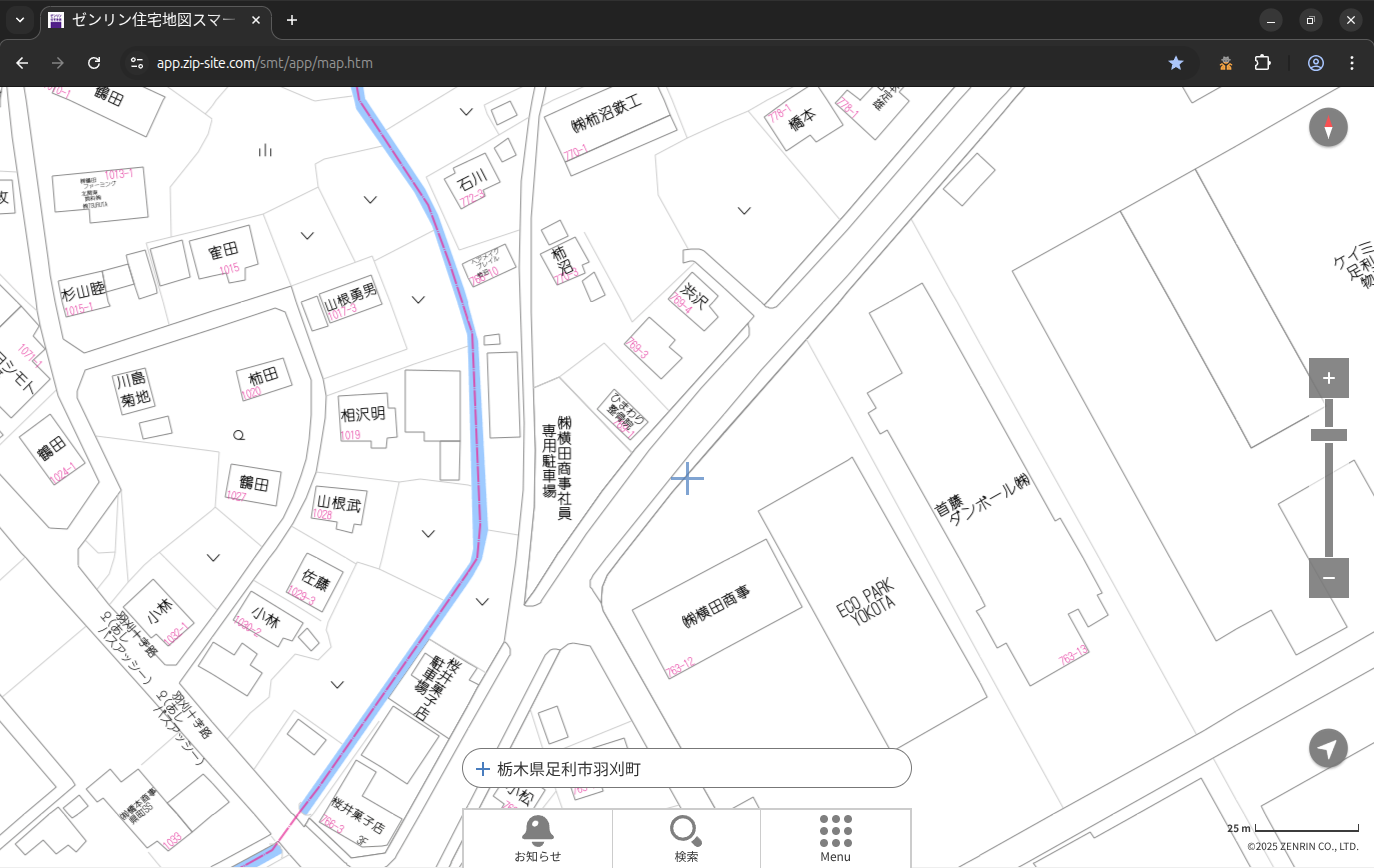Expand the tab search dropdown arrow
The height and width of the screenshot is (868, 1374).
click(x=20, y=20)
